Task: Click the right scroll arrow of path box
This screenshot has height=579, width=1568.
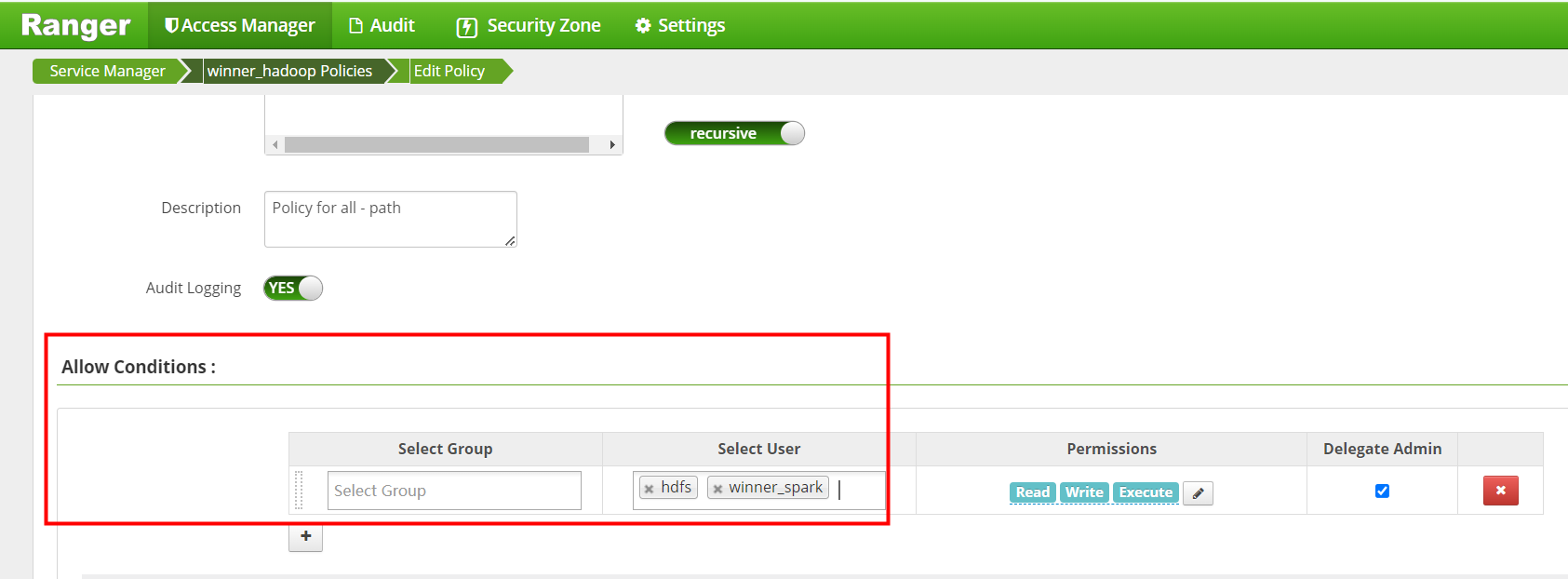Action: tap(612, 144)
